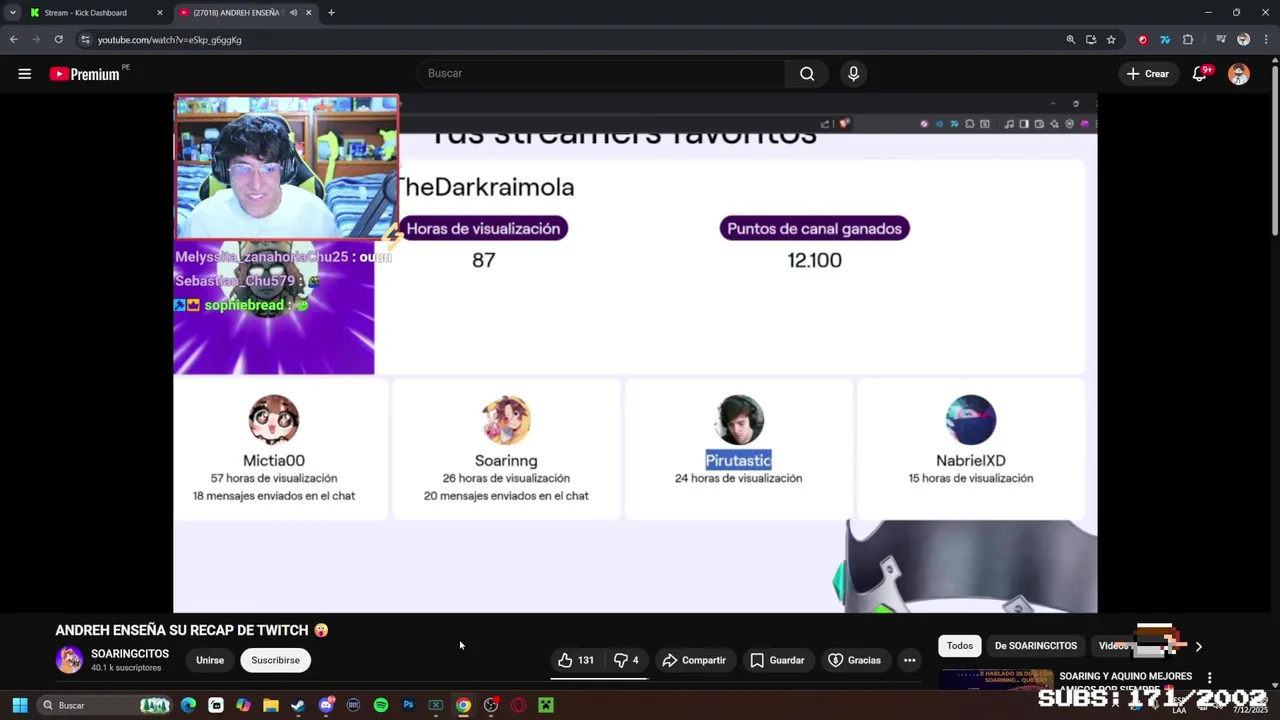Go to YouTube Premium home logo
The height and width of the screenshot is (720, 1280).
tap(85, 74)
